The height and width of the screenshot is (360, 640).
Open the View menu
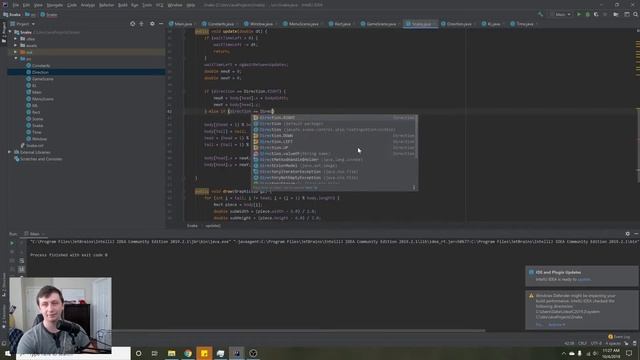click(38, 5)
